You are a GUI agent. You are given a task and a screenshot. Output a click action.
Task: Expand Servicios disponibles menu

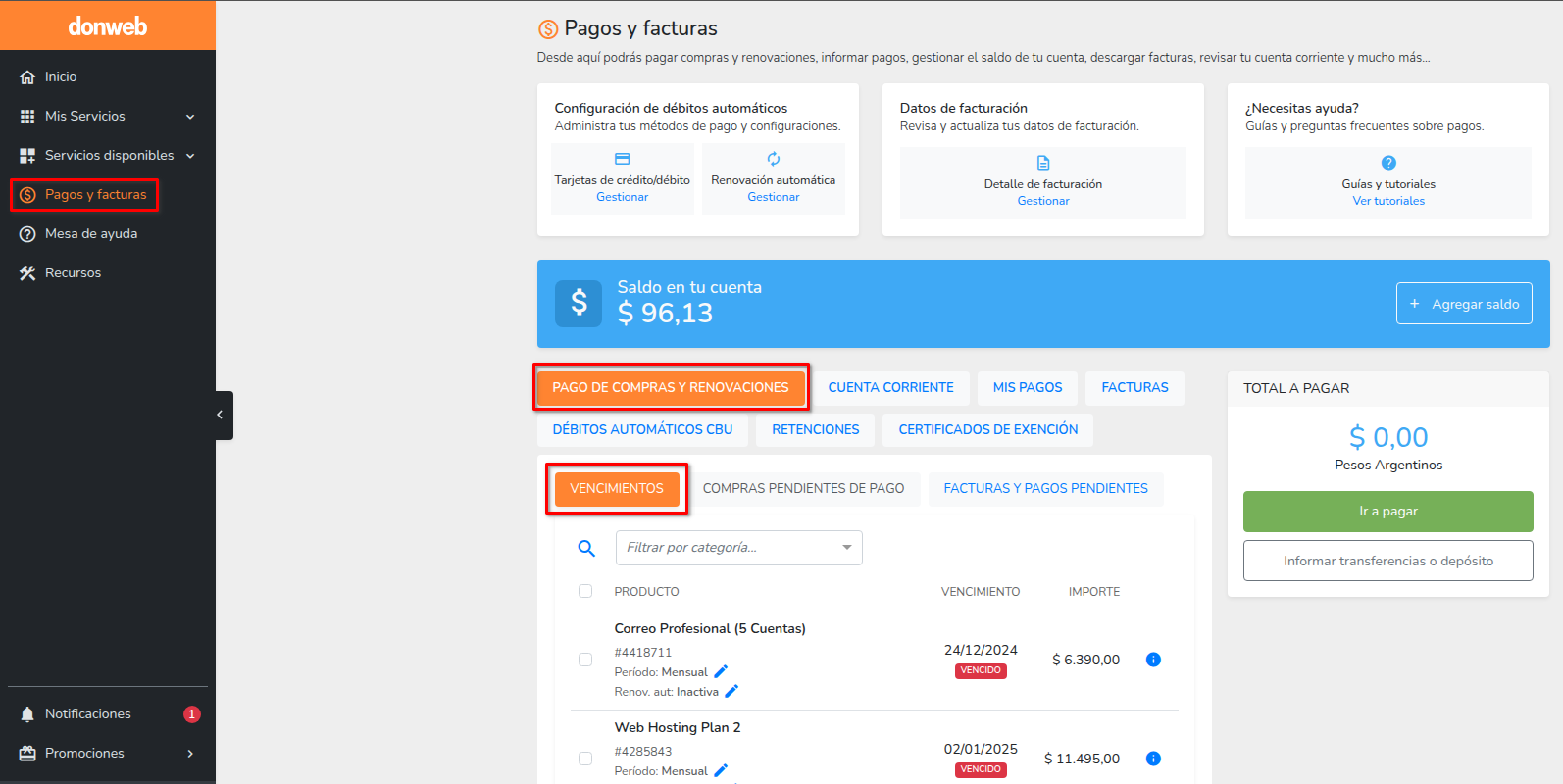[190, 156]
